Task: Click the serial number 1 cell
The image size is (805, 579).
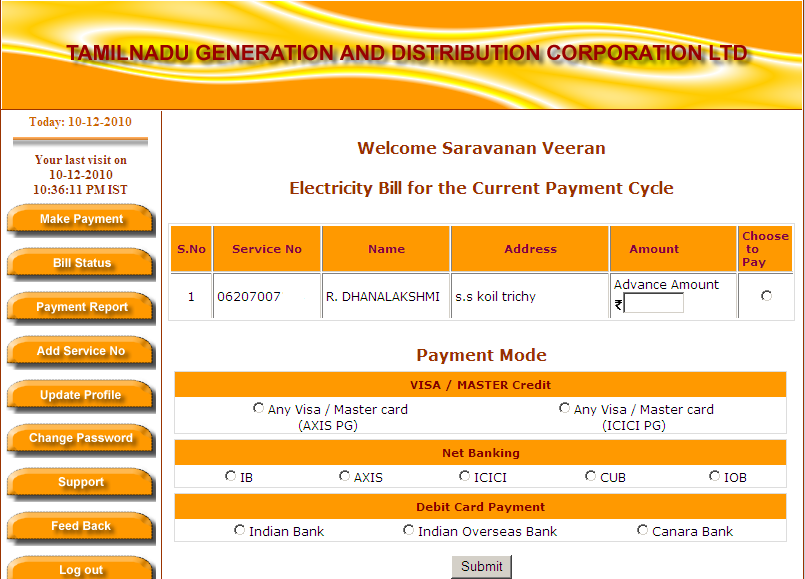Action: (x=191, y=296)
